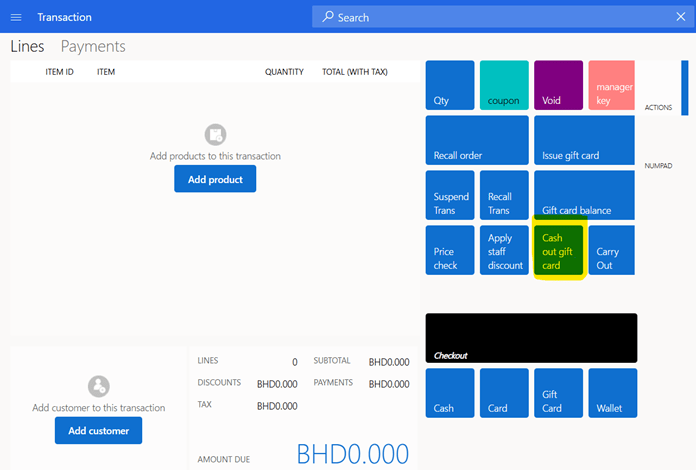
Task: Open the hamburger navigation menu
Action: [x=16, y=17]
